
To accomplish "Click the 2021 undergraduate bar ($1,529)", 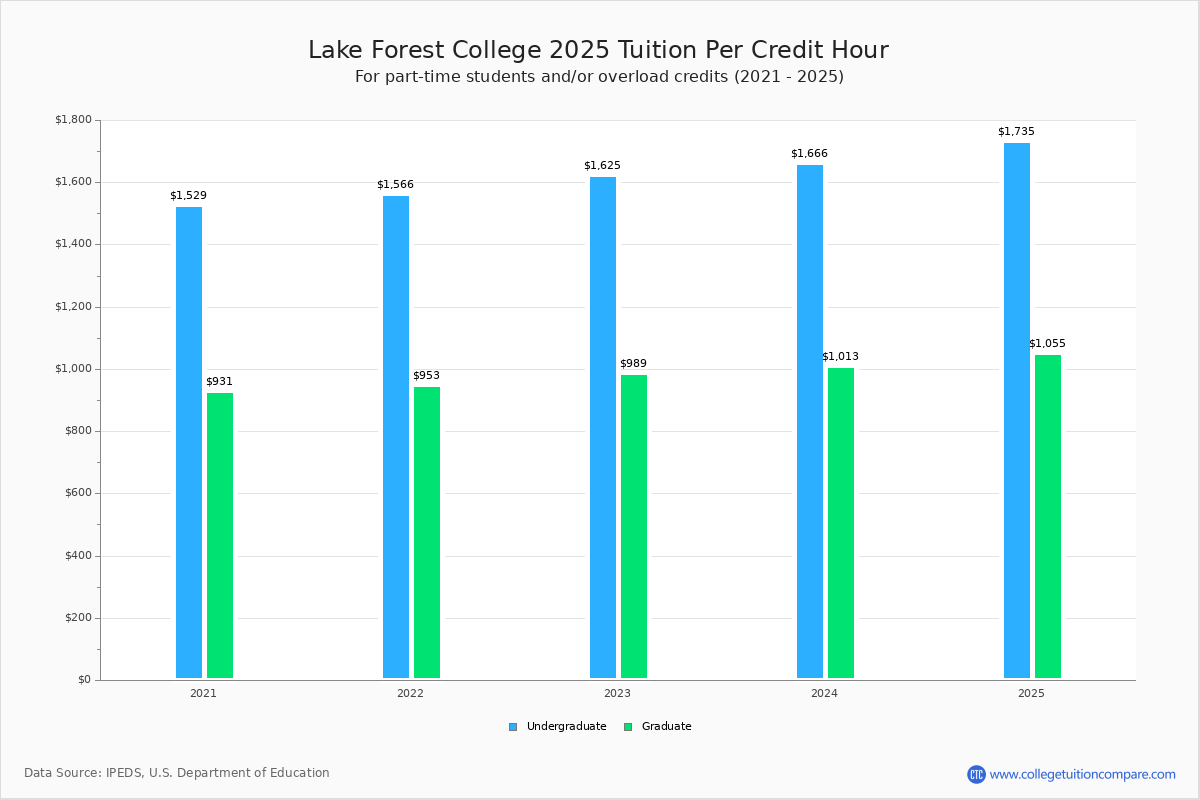I will click(x=189, y=442).
